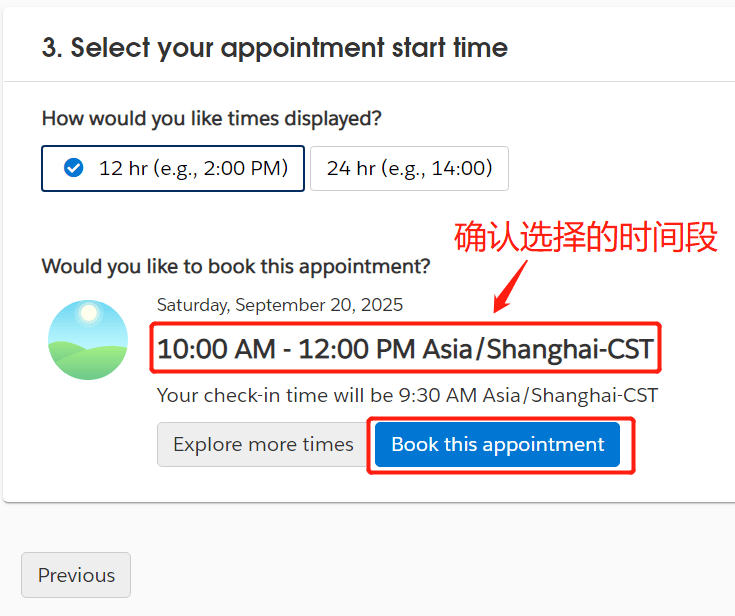Click Asia/Shanghai-CST in the bold time slot
This screenshot has width=735, height=616.
tap(537, 349)
